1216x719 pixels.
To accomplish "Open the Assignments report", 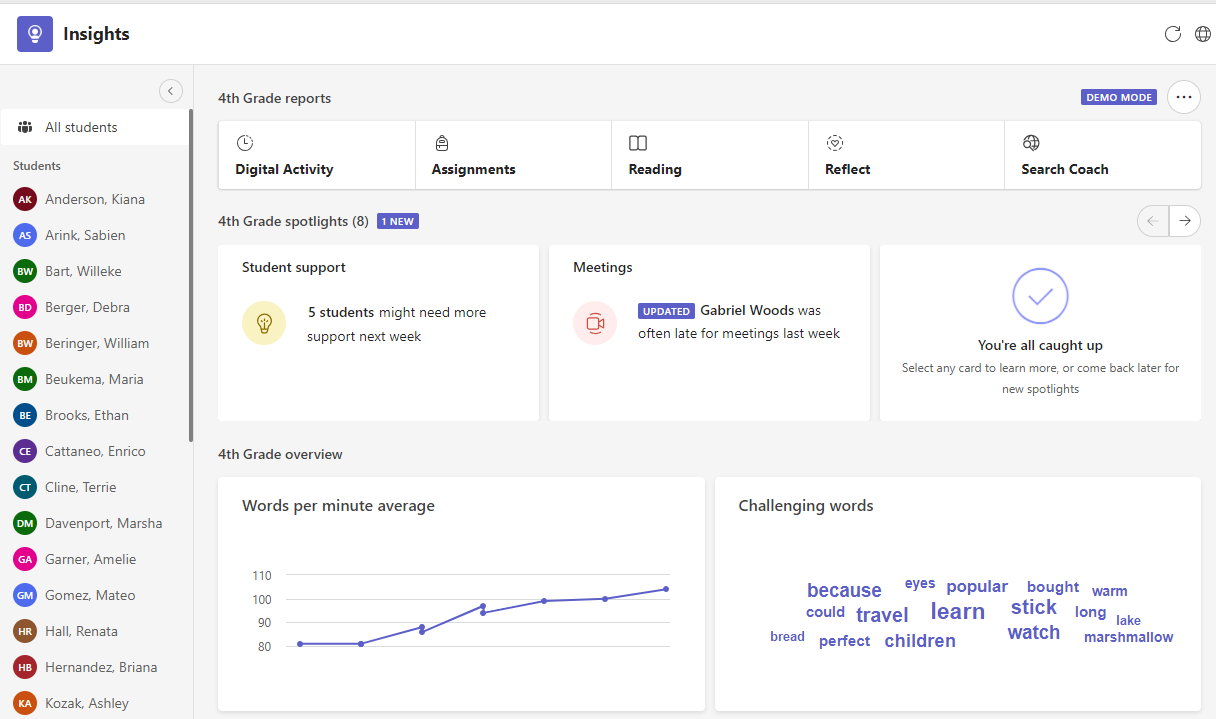I will pos(513,156).
